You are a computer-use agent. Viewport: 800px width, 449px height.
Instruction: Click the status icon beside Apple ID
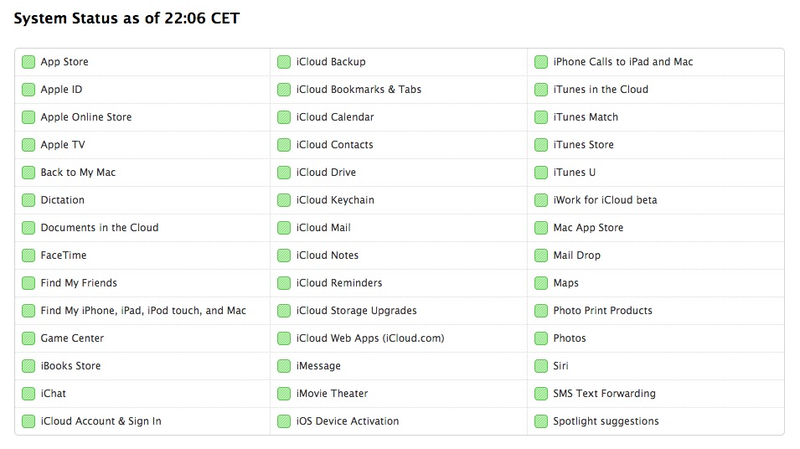pos(29,90)
